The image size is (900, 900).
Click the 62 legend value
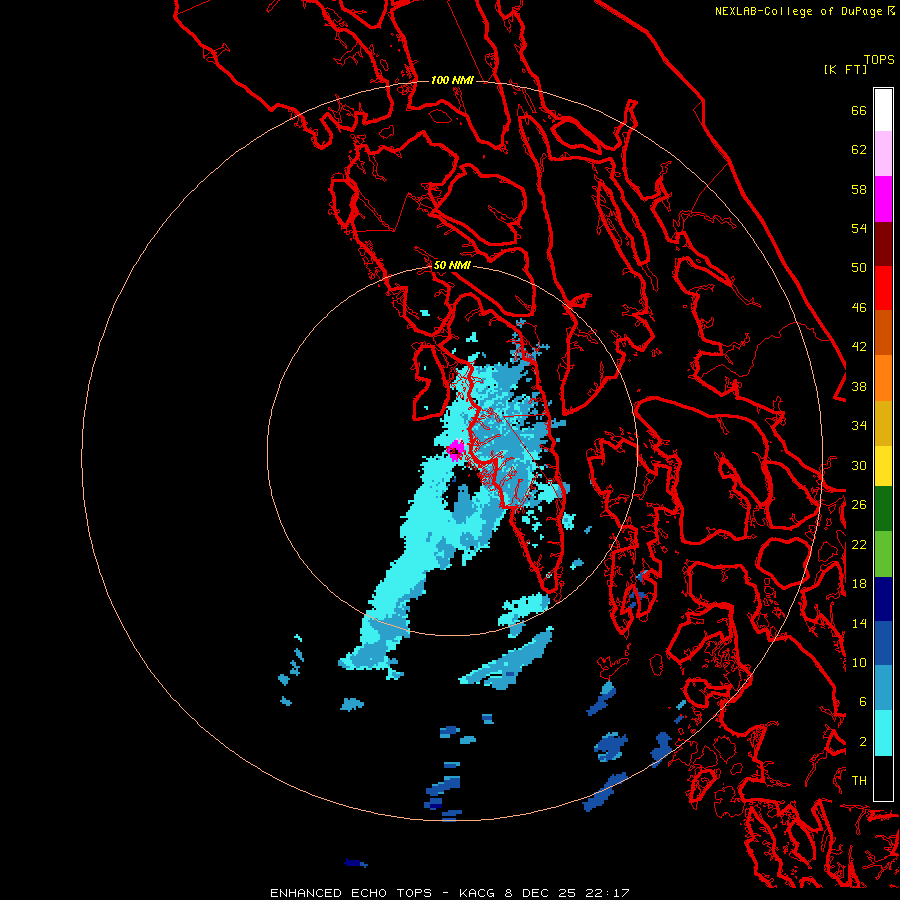point(859,150)
